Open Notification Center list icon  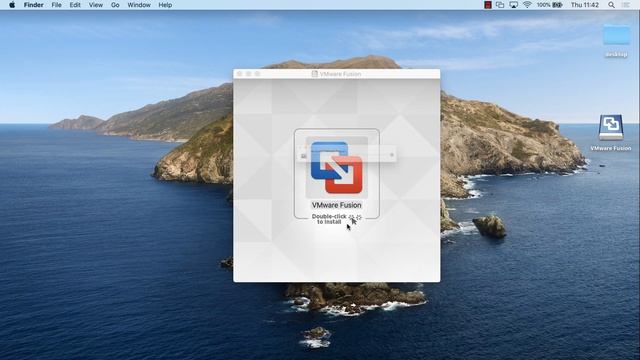click(x=626, y=5)
